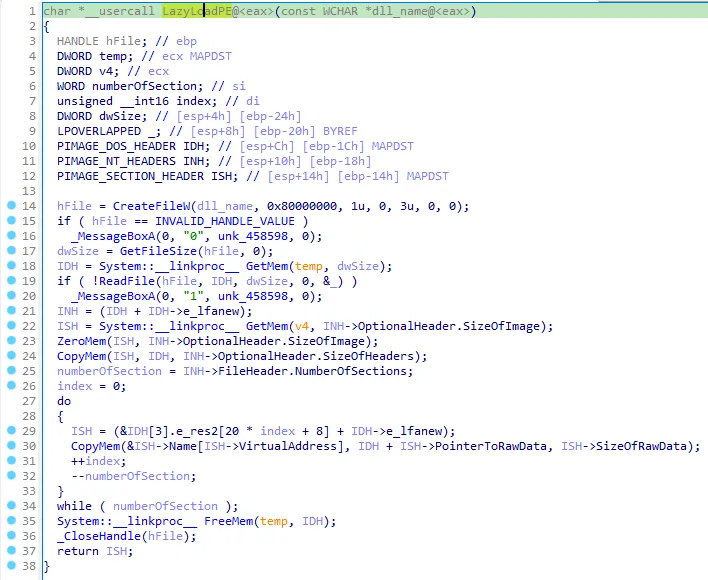Viewport: 708px width, 580px height.
Task: Click the ReadFile call
Action: 127,281
